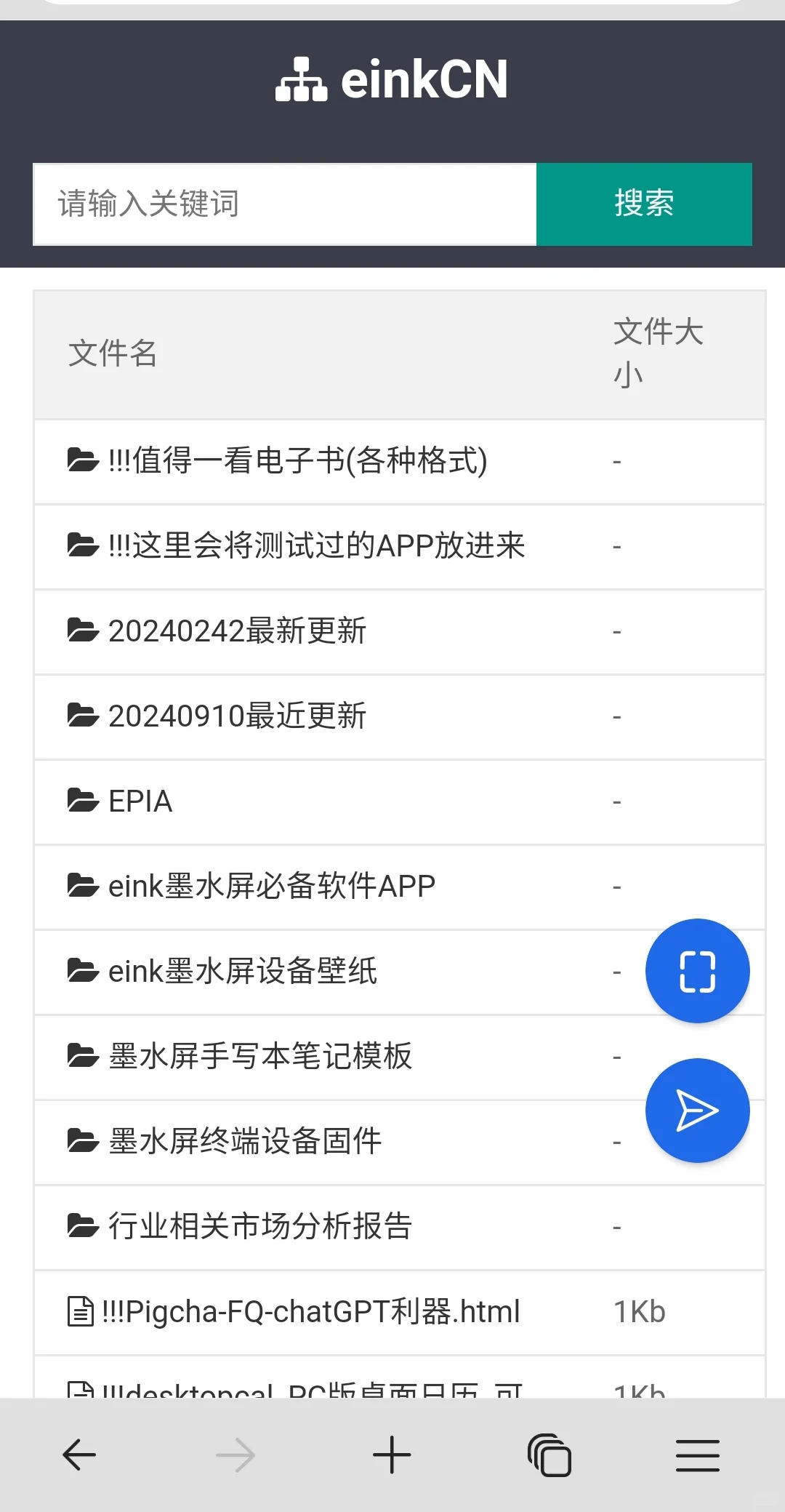
Task: Open folder !!!这里会将测试过的APP放进来
Action: (x=316, y=545)
